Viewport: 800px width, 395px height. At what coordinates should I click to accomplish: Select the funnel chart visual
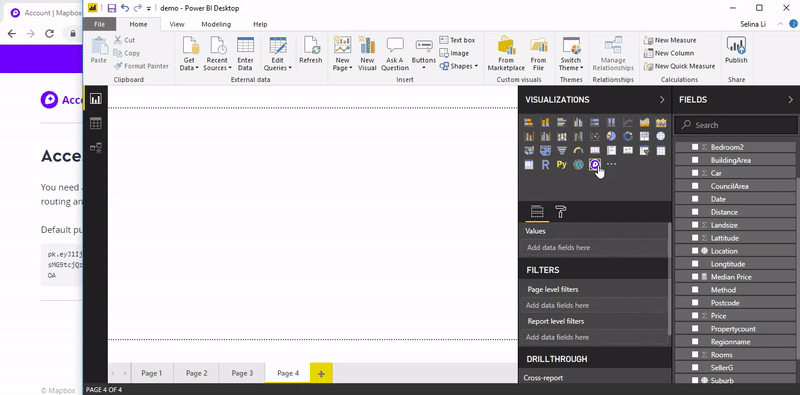[x=562, y=151]
